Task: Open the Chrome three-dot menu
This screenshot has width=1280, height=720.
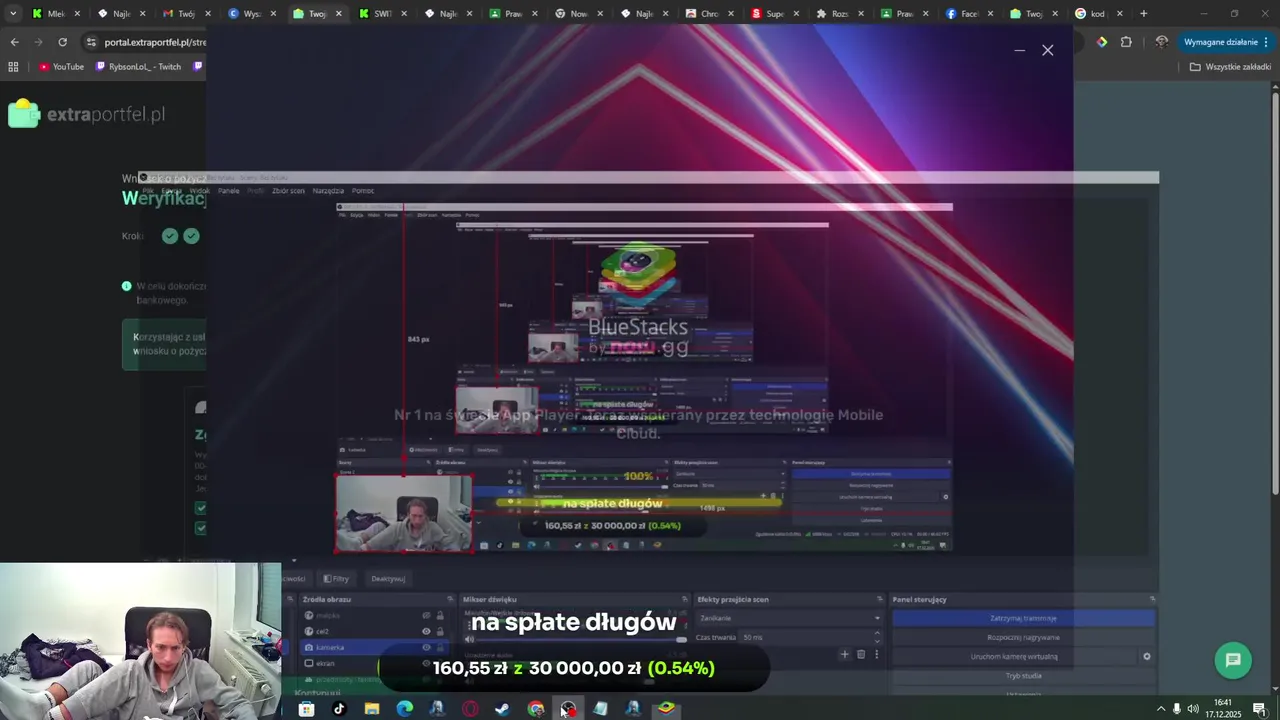Action: (x=1266, y=42)
